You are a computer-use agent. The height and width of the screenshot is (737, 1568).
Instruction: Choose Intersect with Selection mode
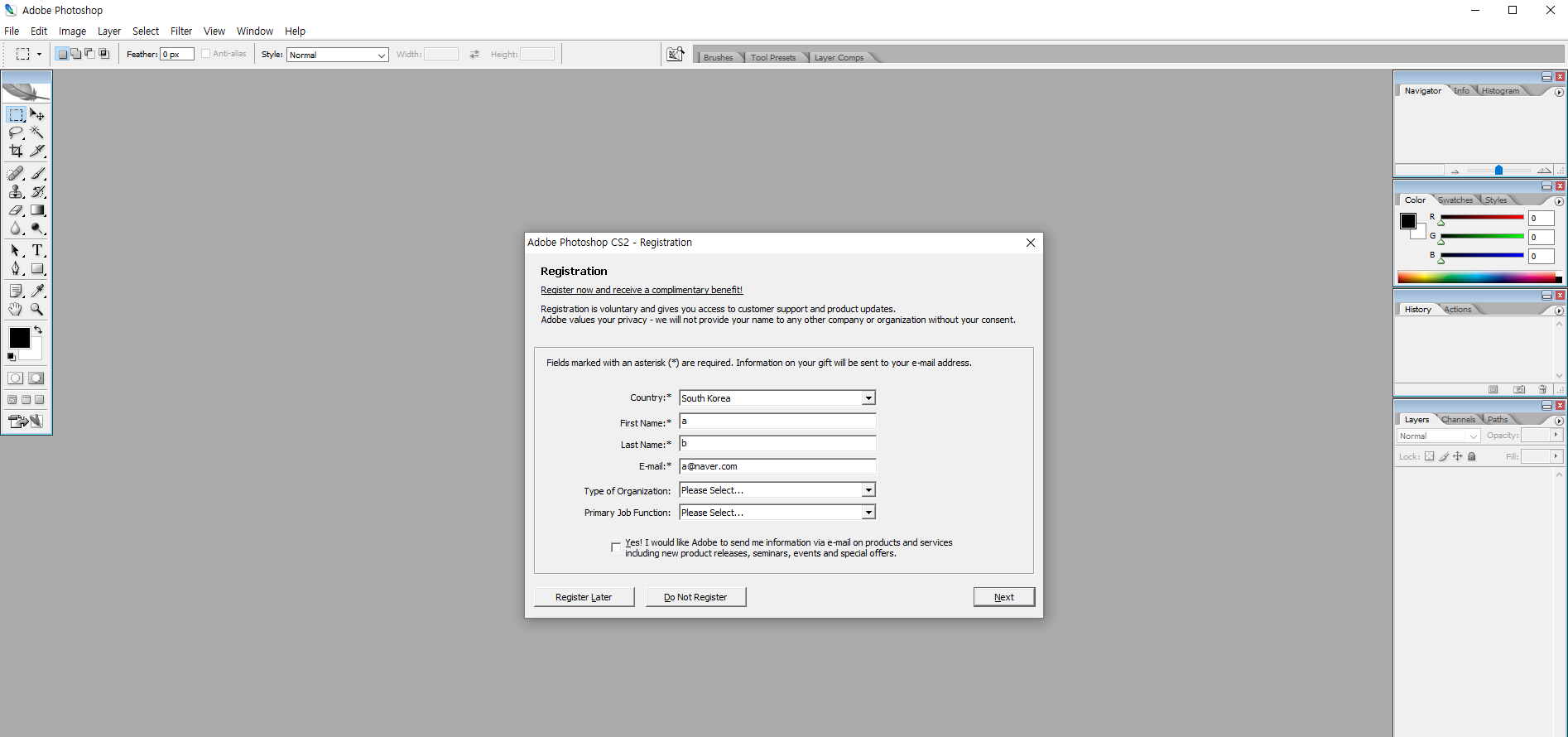click(x=104, y=55)
